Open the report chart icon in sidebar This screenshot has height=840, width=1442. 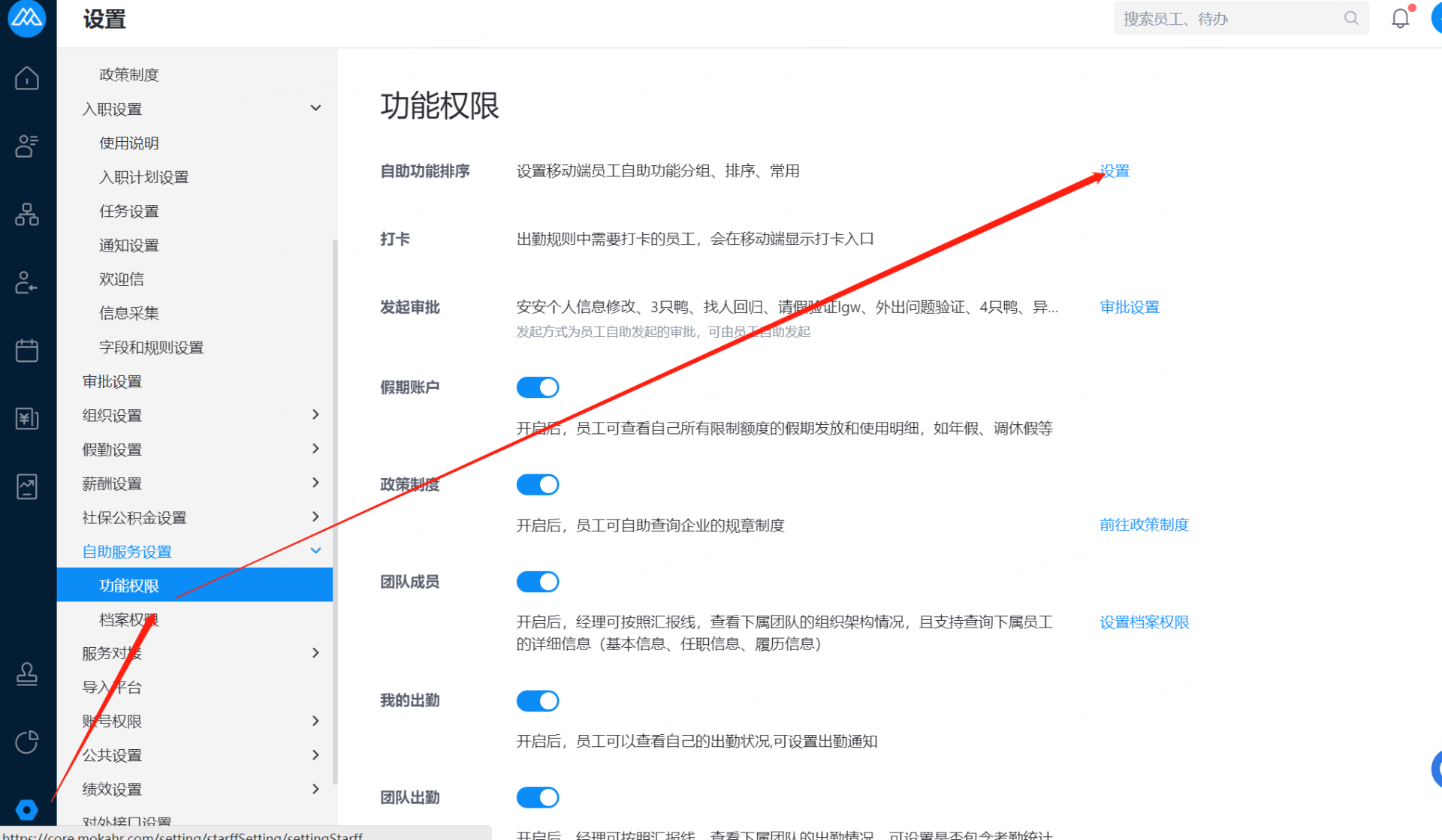27,486
